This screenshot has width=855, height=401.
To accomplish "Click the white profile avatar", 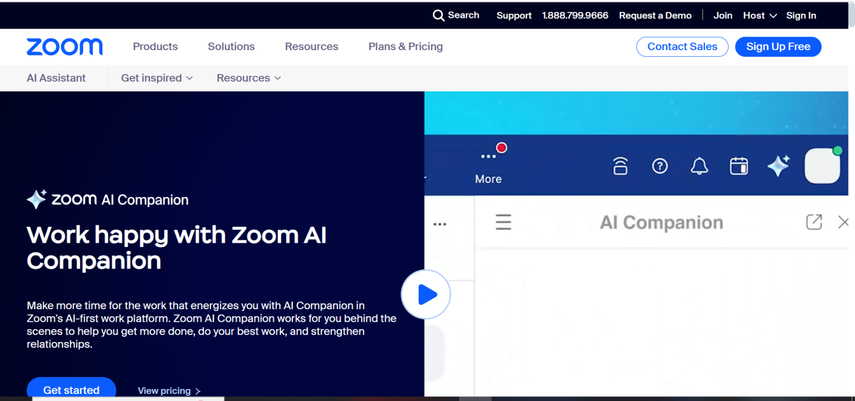I will [822, 166].
